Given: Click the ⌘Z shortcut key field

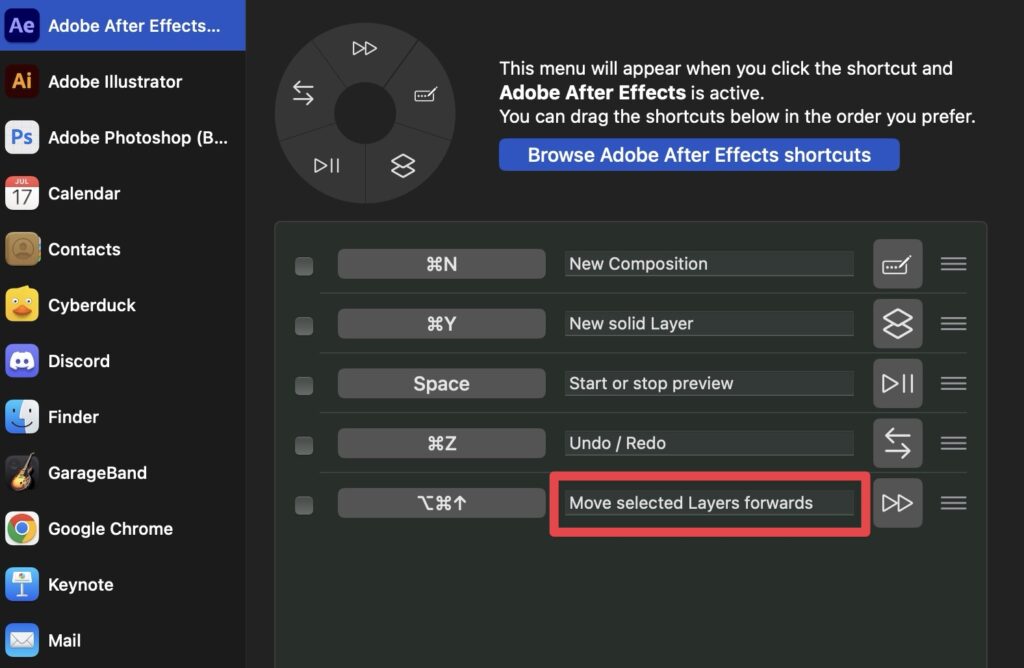Looking at the screenshot, I should (441, 443).
